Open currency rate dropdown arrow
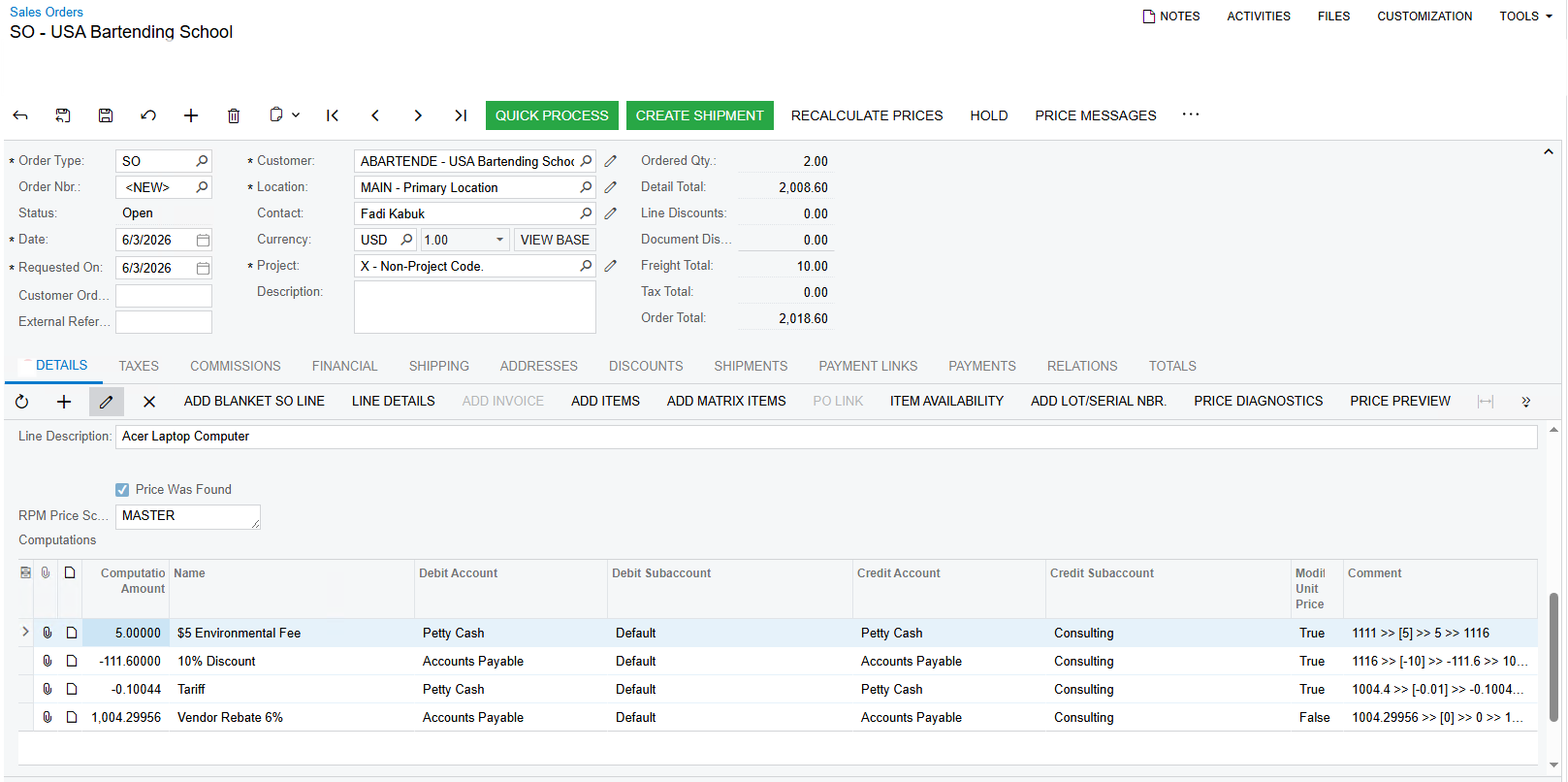The height and width of the screenshot is (782, 1568). pyautogui.click(x=500, y=240)
